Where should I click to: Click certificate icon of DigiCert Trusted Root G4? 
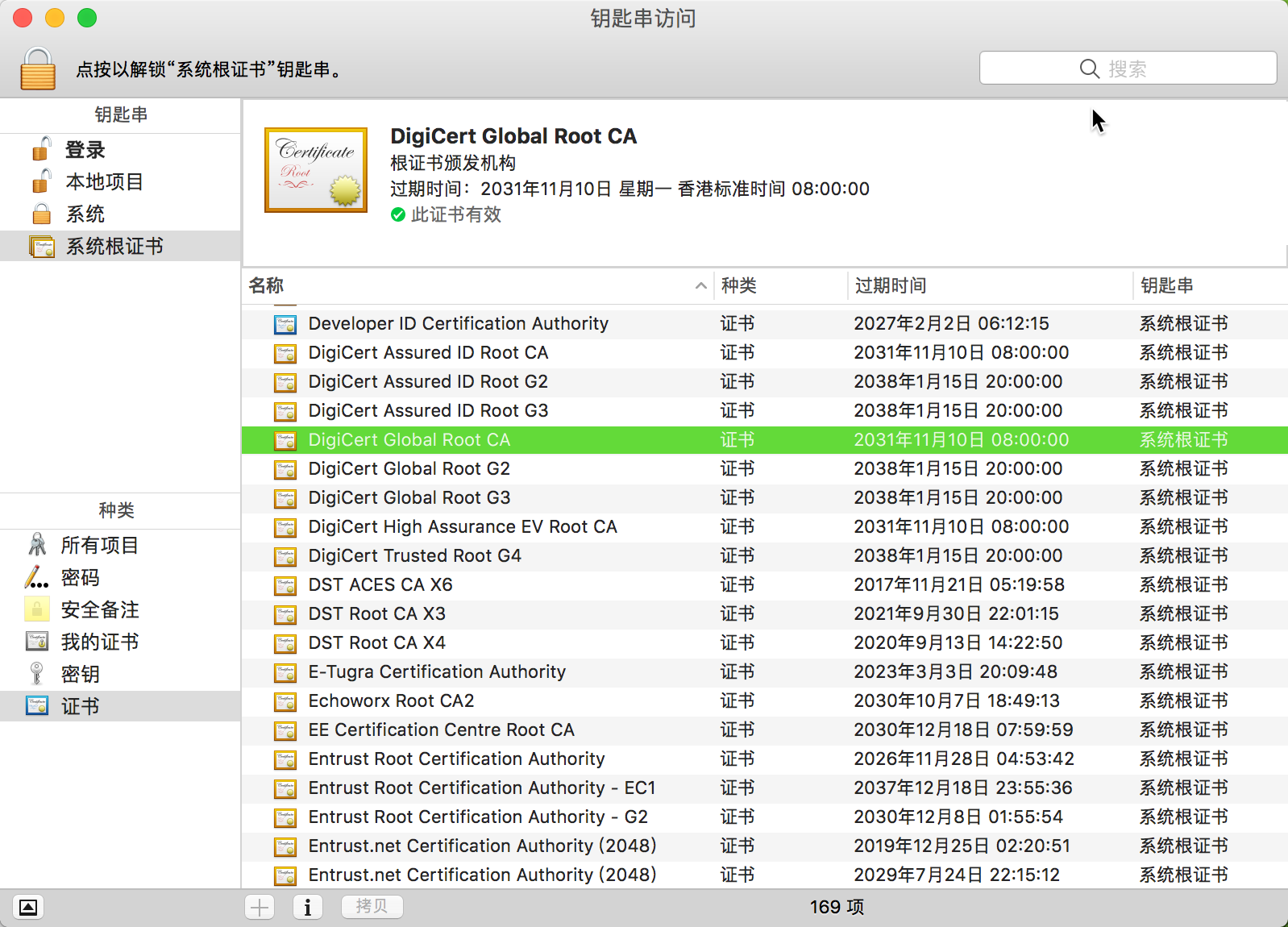pyautogui.click(x=285, y=557)
